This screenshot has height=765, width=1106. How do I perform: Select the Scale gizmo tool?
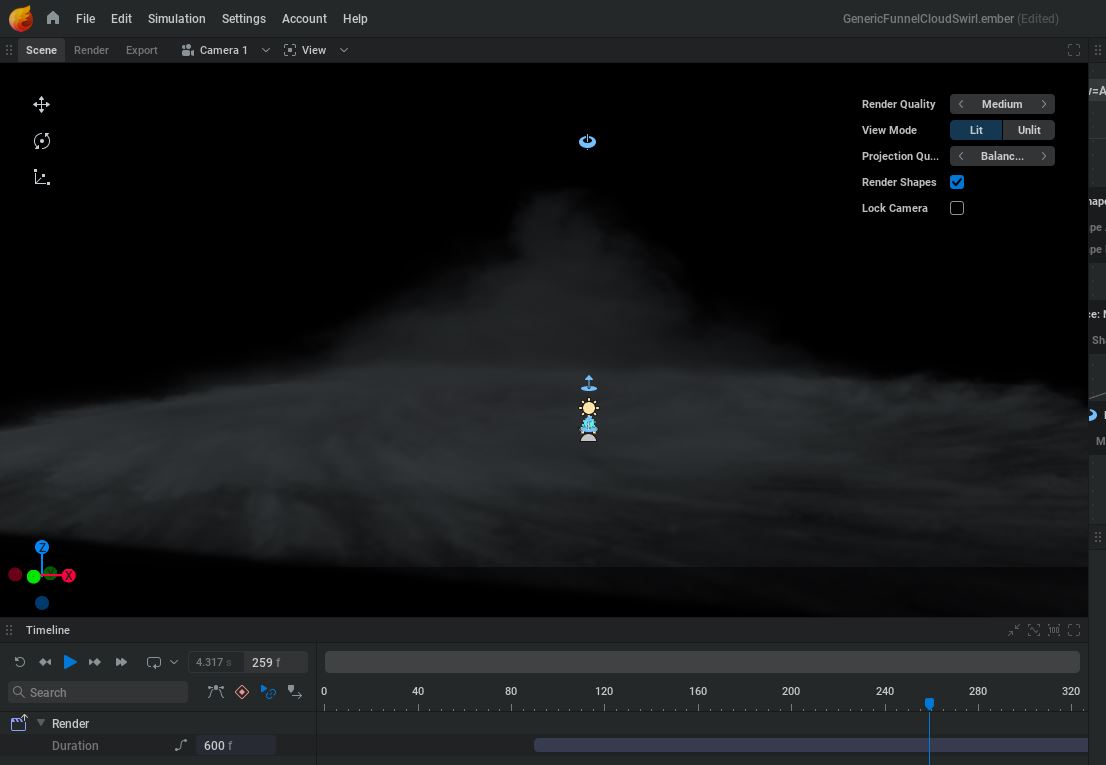point(41,177)
